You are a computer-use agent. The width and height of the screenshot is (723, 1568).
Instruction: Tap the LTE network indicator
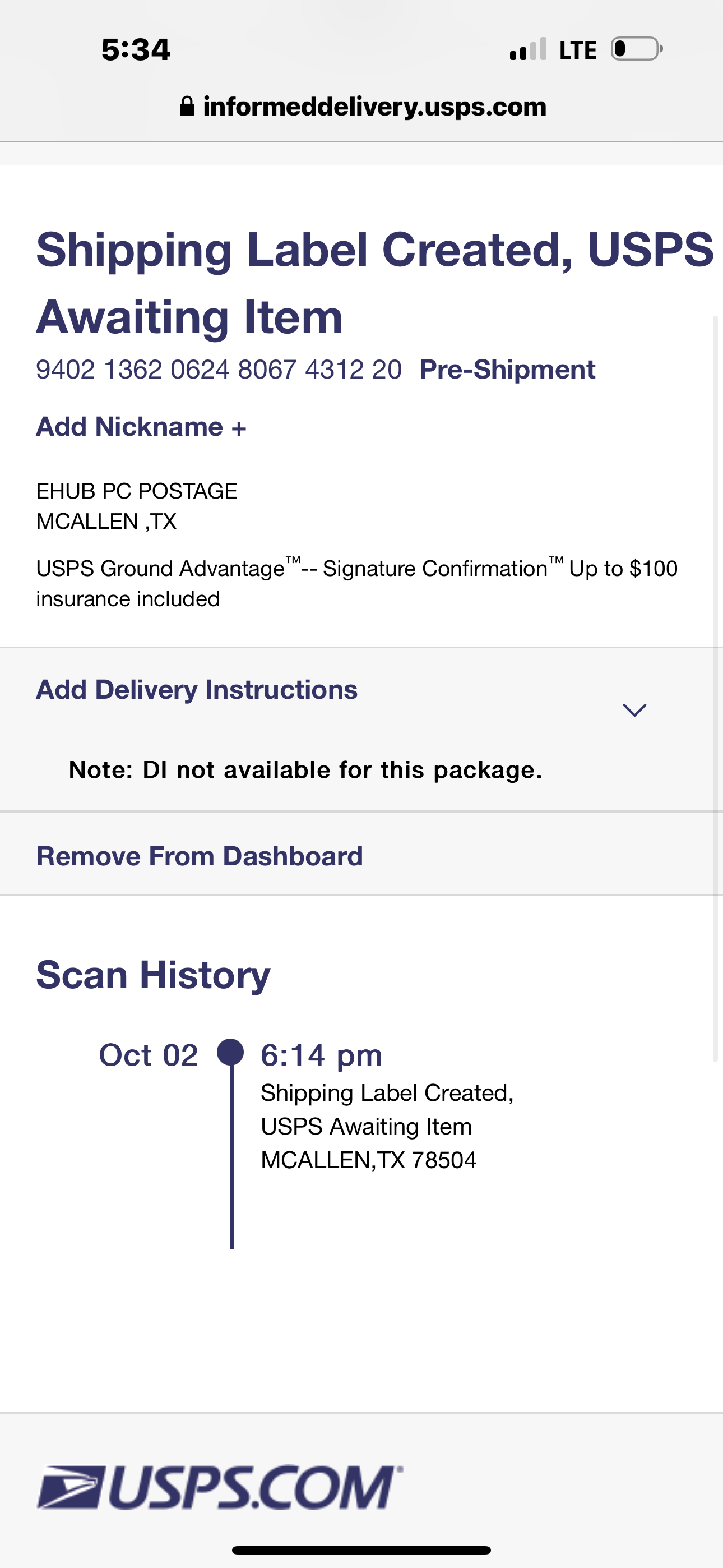[577, 50]
